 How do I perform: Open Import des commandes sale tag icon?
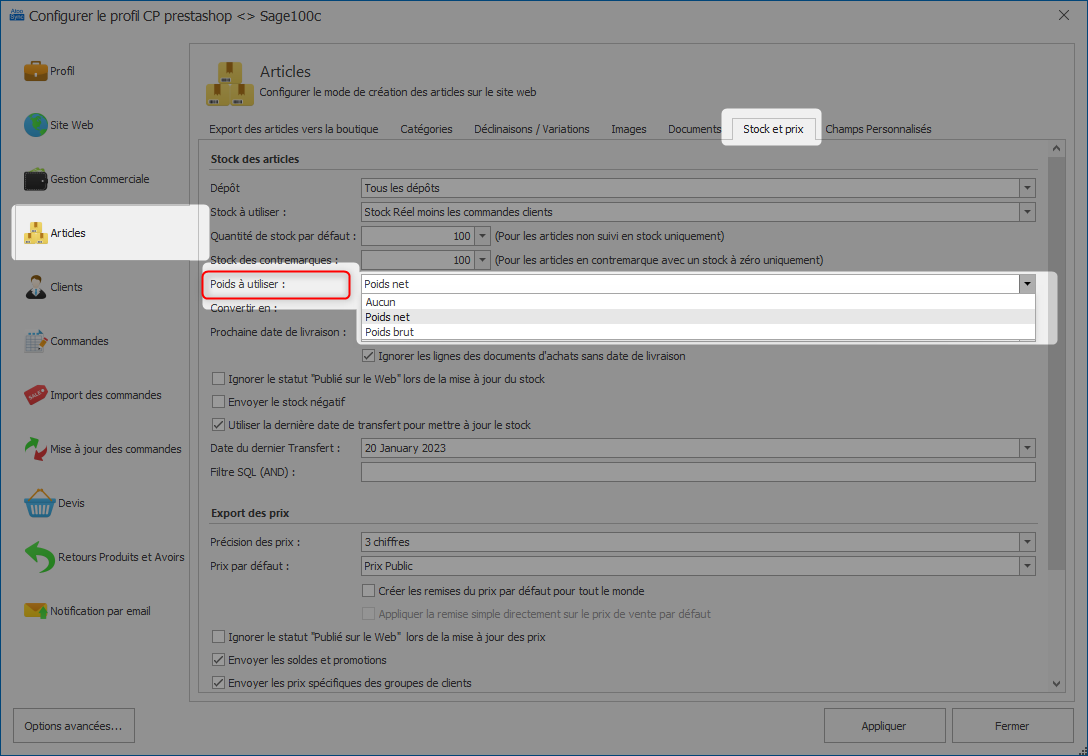(x=35, y=395)
